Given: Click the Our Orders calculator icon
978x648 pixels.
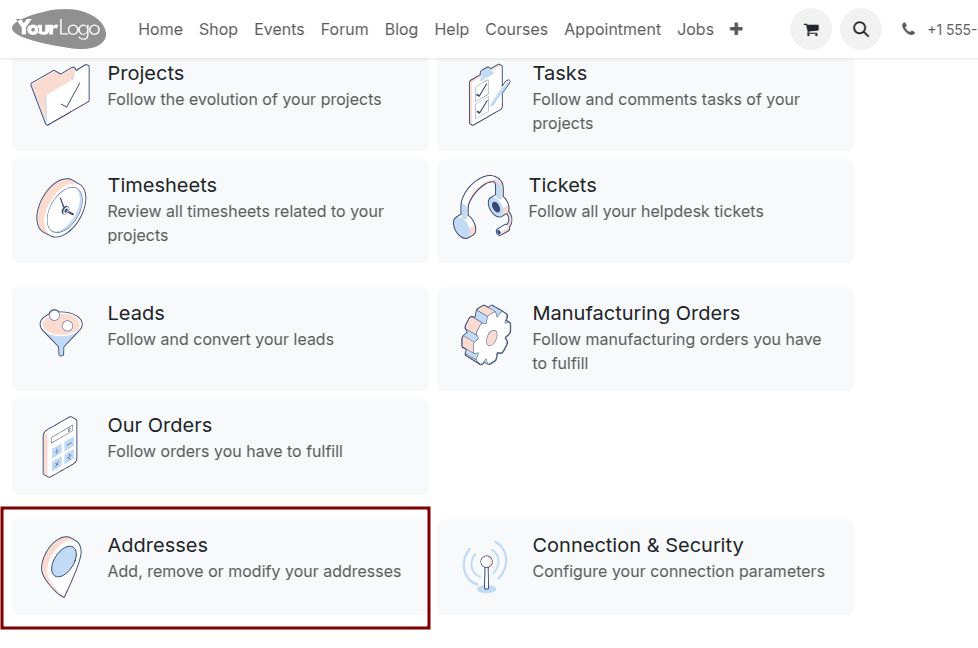Looking at the screenshot, I should [61, 447].
